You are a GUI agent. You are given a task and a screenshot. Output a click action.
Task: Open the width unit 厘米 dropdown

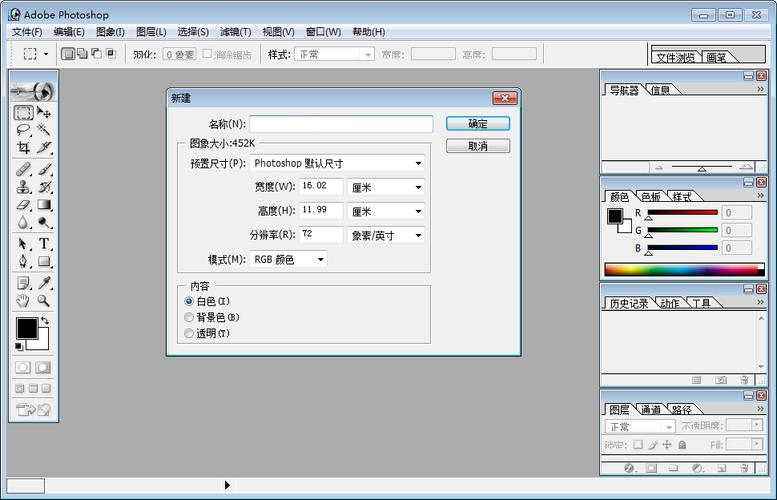coord(386,187)
